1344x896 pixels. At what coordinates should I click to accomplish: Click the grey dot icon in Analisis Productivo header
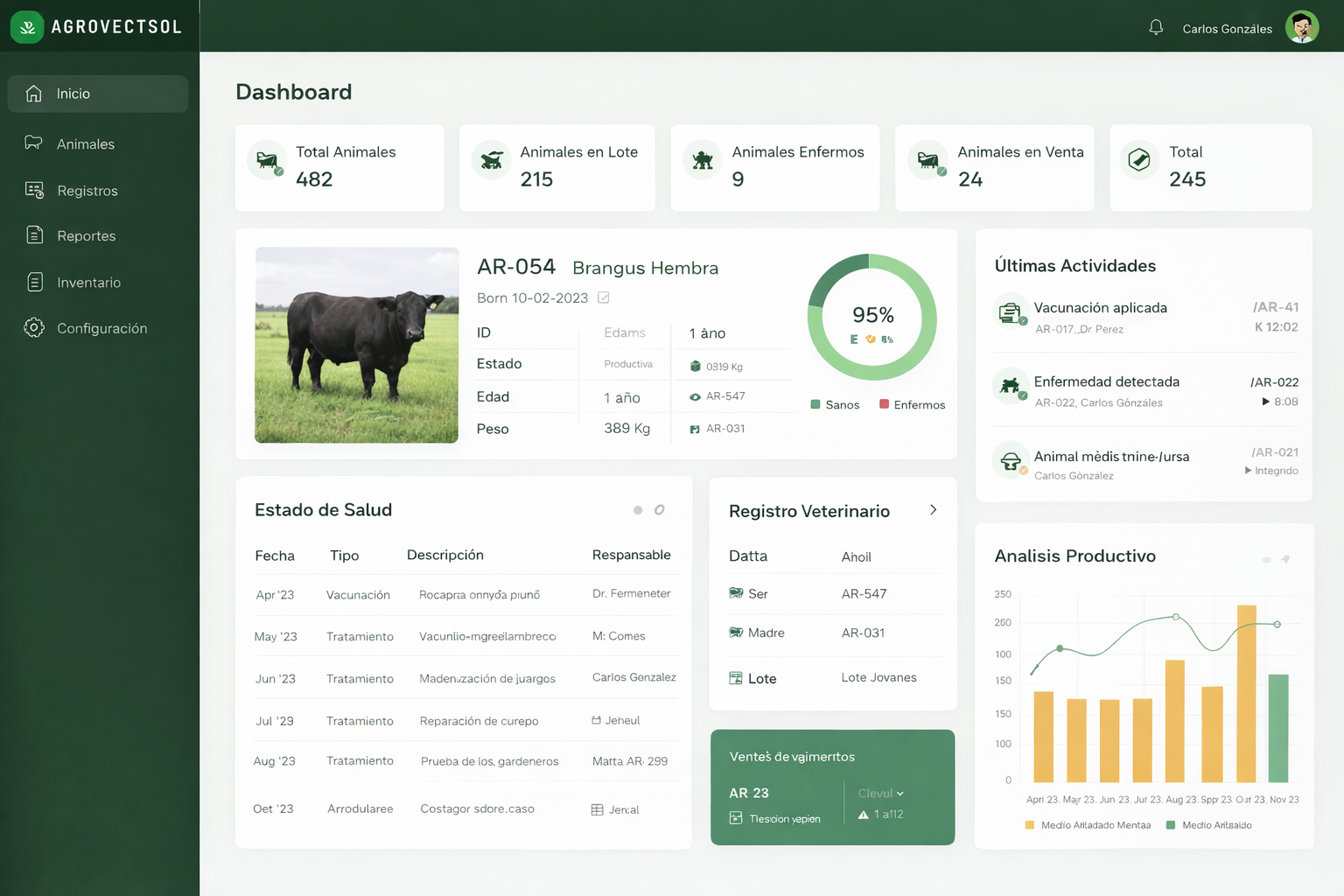pos(1266,560)
